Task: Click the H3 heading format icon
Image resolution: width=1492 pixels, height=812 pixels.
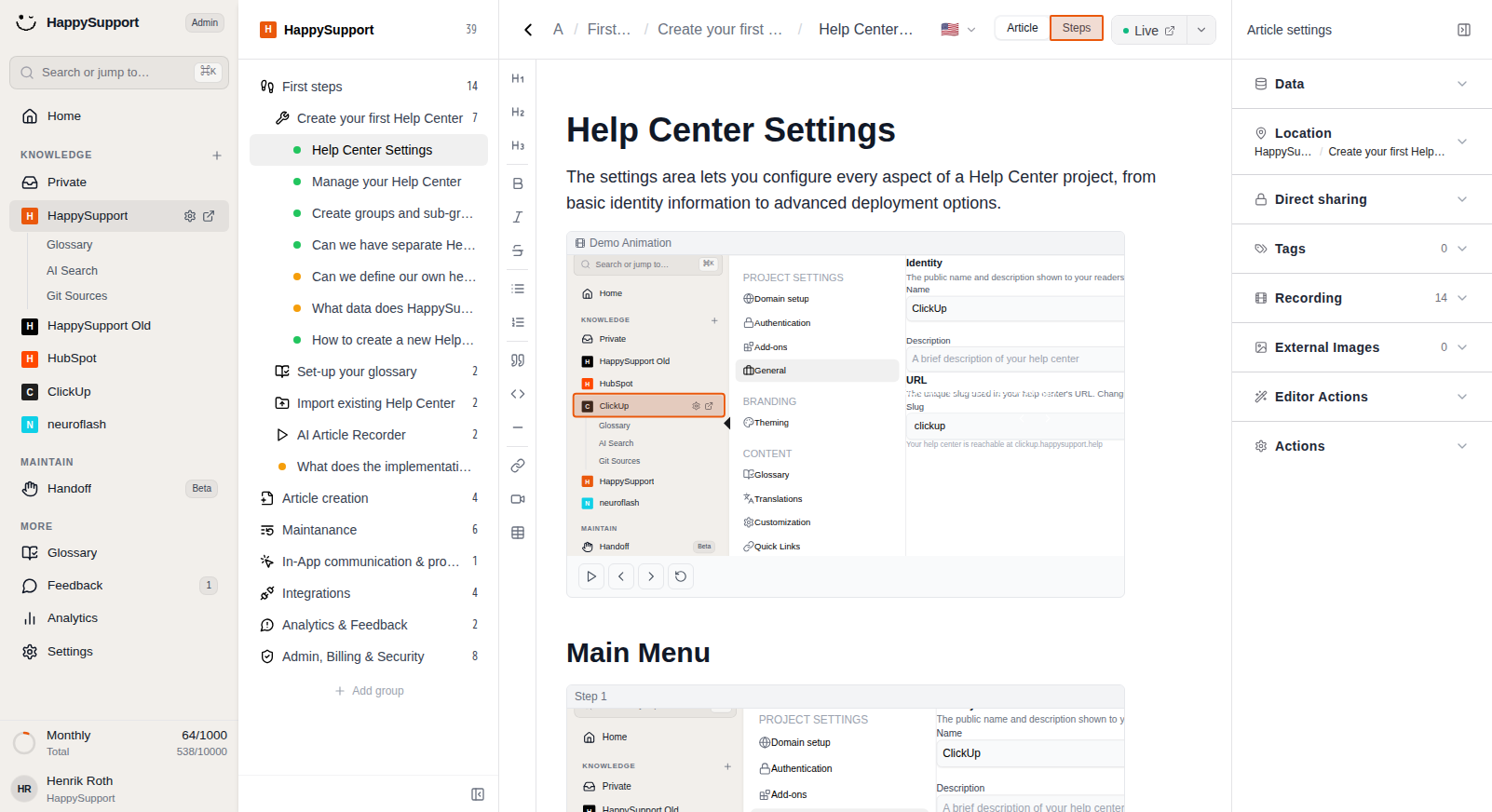Action: coord(518,146)
